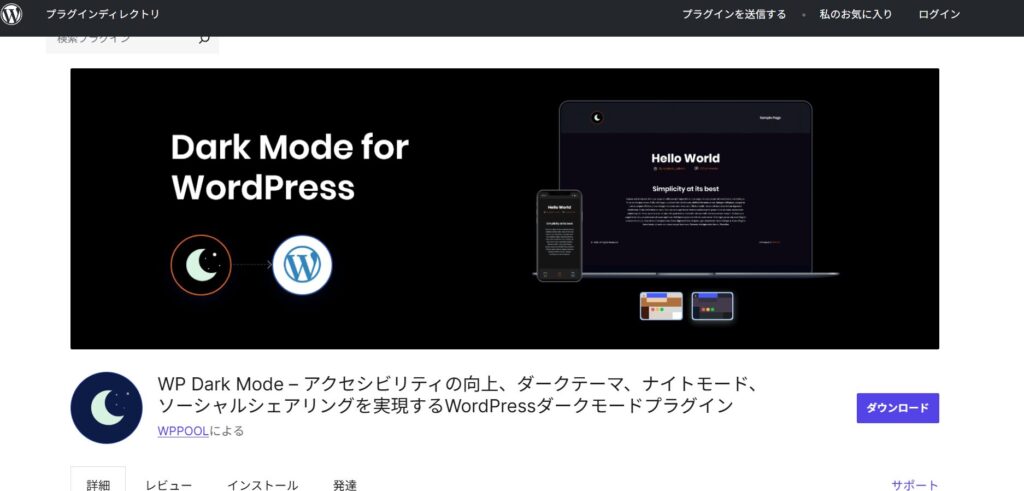Open プラグインディレクトリ link
The width and height of the screenshot is (1024, 491).
[103, 14]
